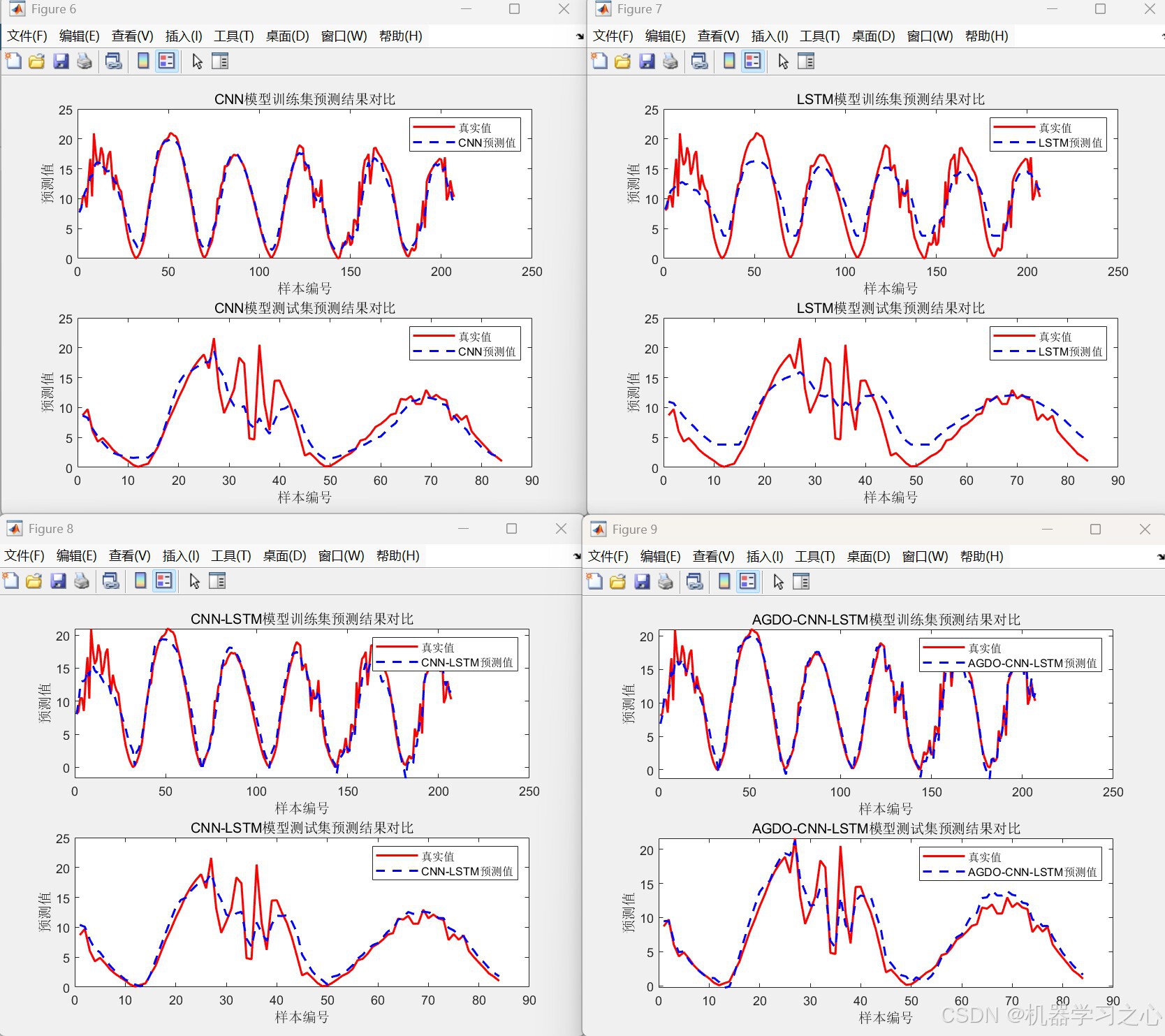This screenshot has width=1165, height=1036.
Task: Save Figure 7 with the floppy disk icon
Action: 647,61
